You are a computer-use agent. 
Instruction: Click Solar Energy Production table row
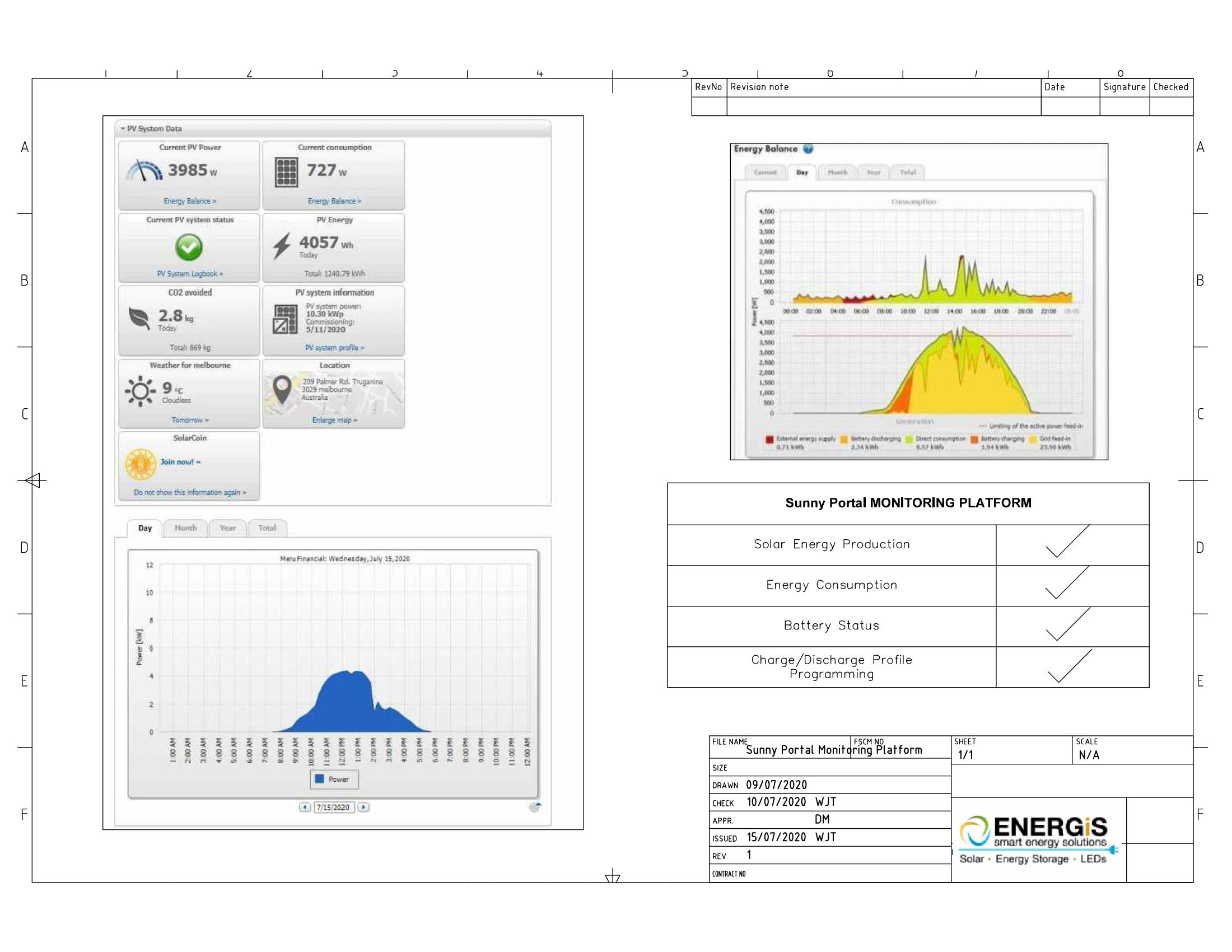tap(908, 545)
